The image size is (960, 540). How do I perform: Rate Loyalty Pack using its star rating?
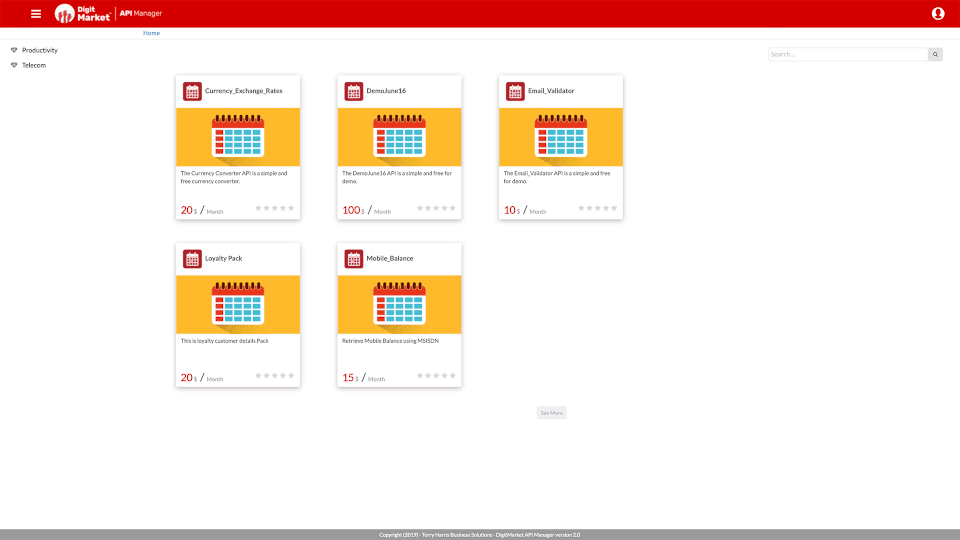[275, 376]
